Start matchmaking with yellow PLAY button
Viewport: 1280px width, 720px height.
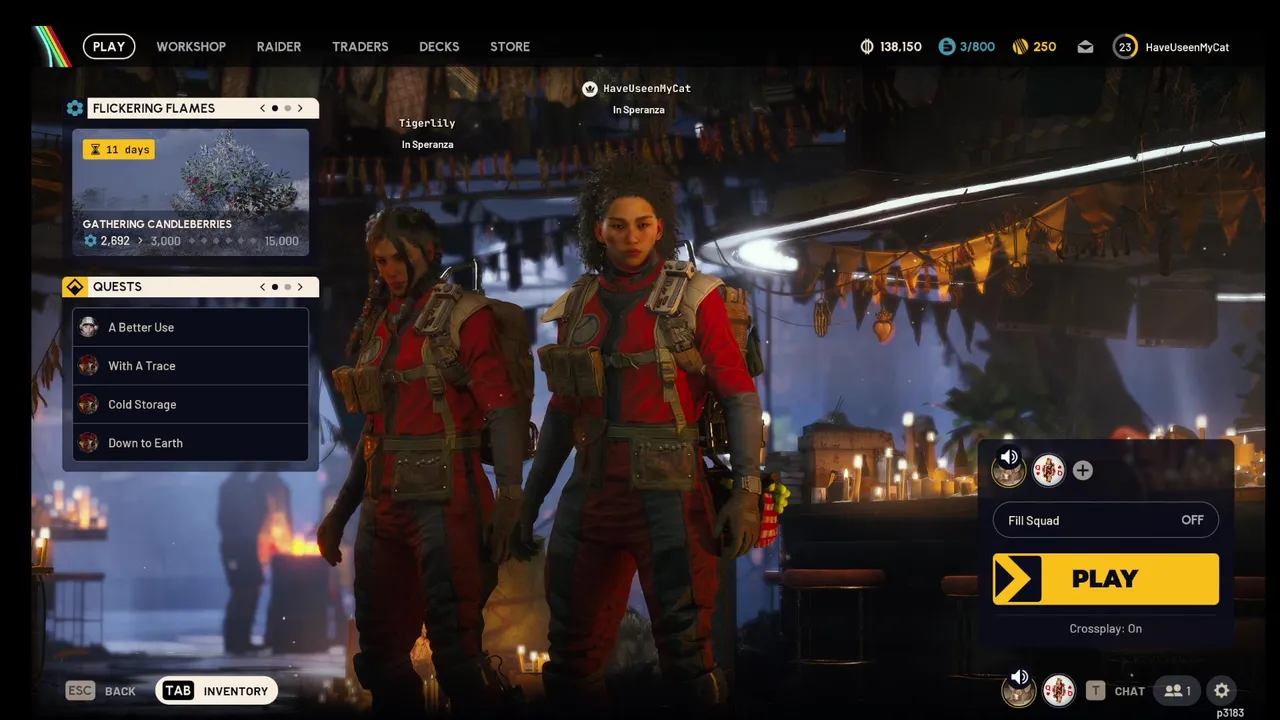(1105, 579)
